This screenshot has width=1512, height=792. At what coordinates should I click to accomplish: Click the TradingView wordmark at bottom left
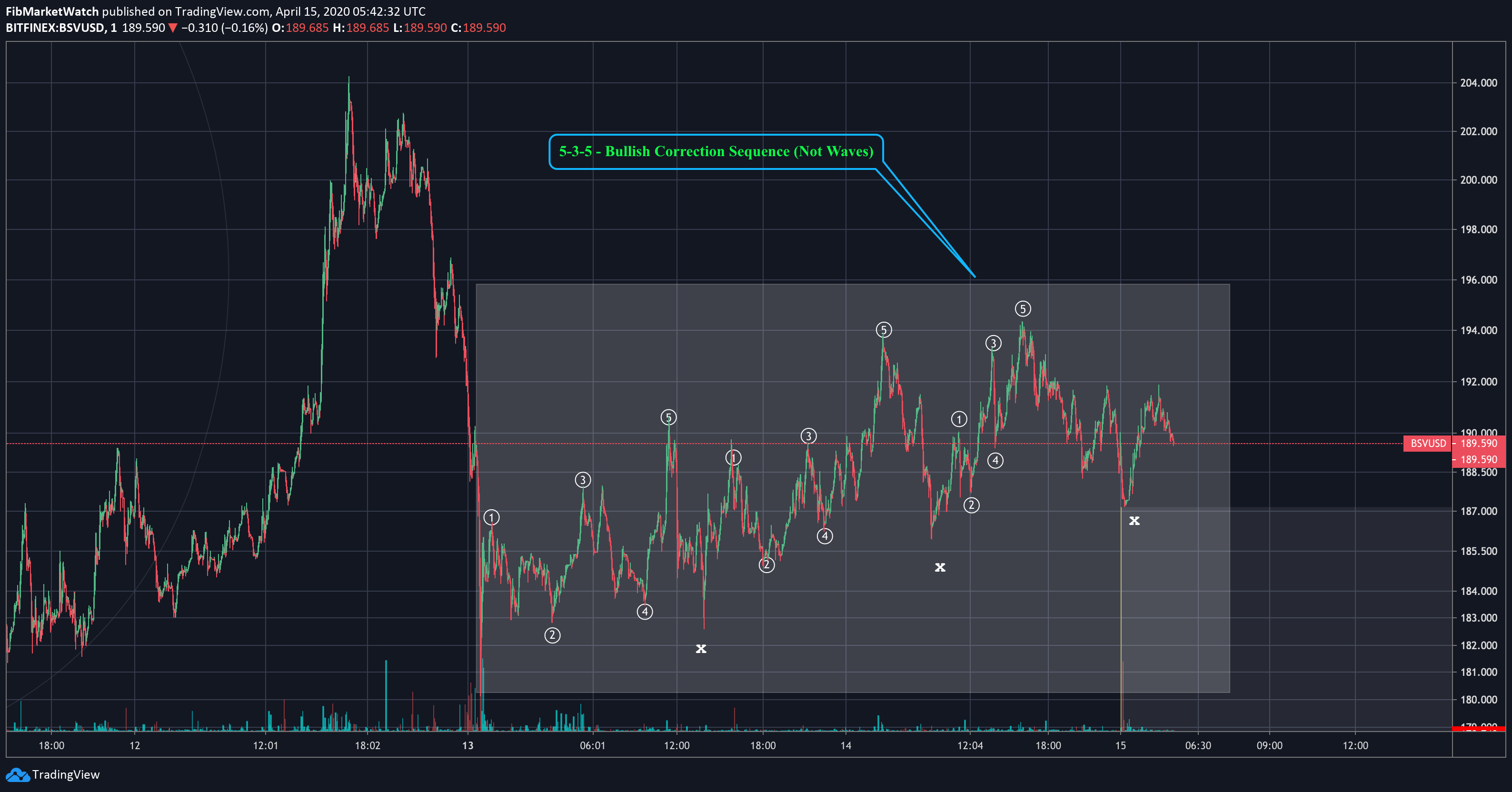(x=66, y=774)
